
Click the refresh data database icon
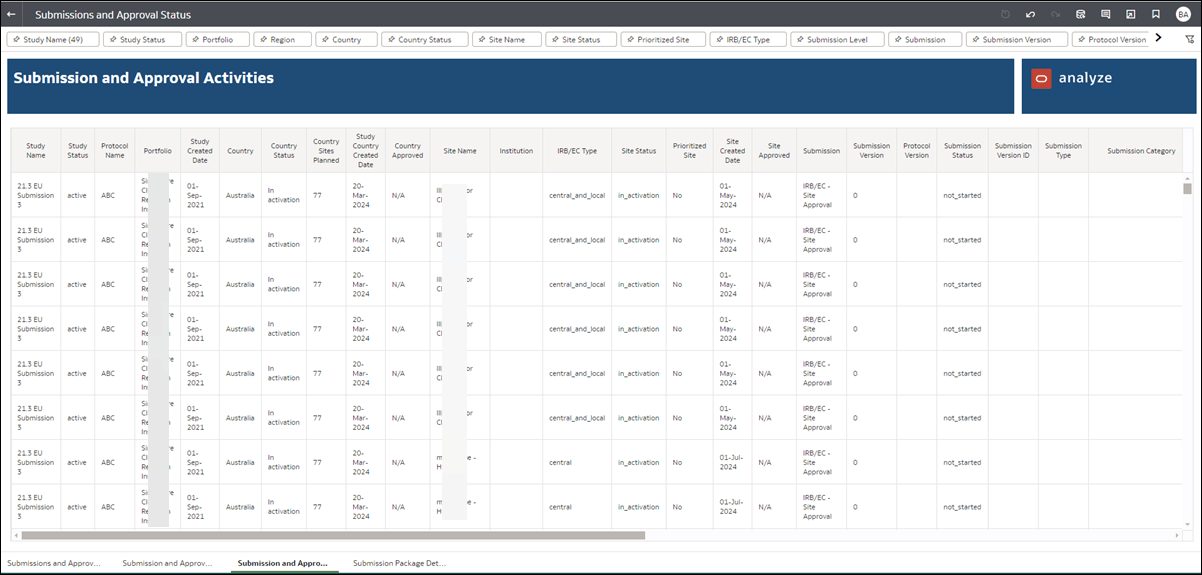click(x=1080, y=15)
